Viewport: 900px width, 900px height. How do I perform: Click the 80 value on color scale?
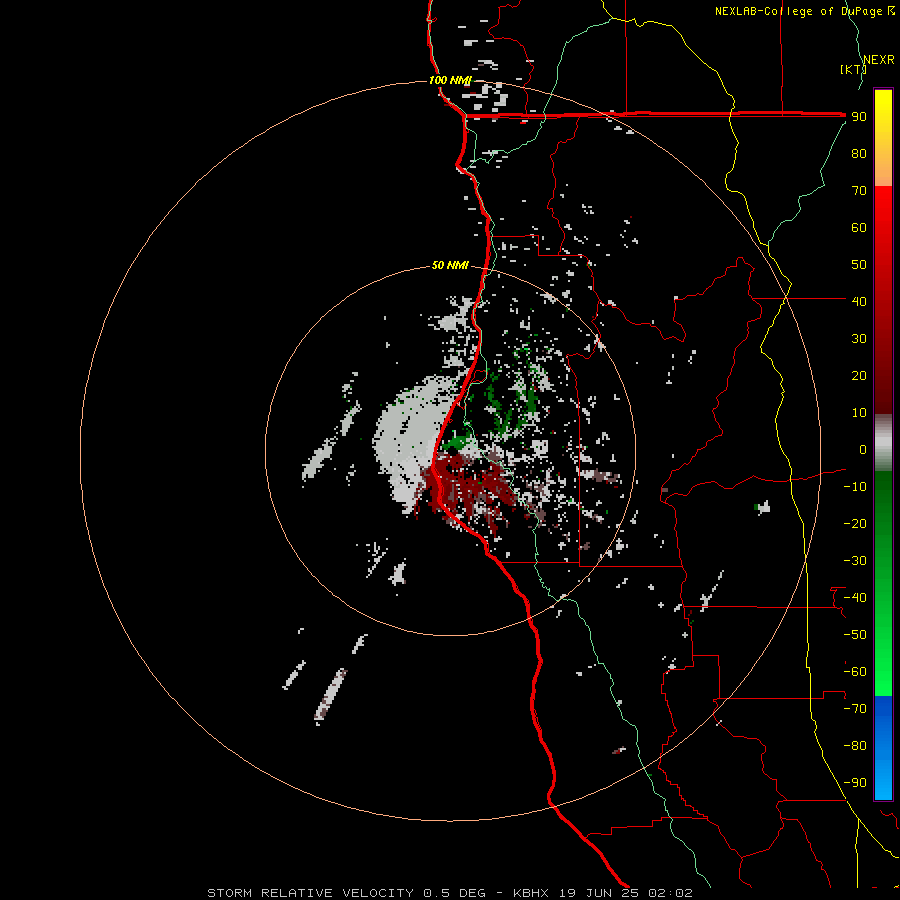click(x=859, y=153)
